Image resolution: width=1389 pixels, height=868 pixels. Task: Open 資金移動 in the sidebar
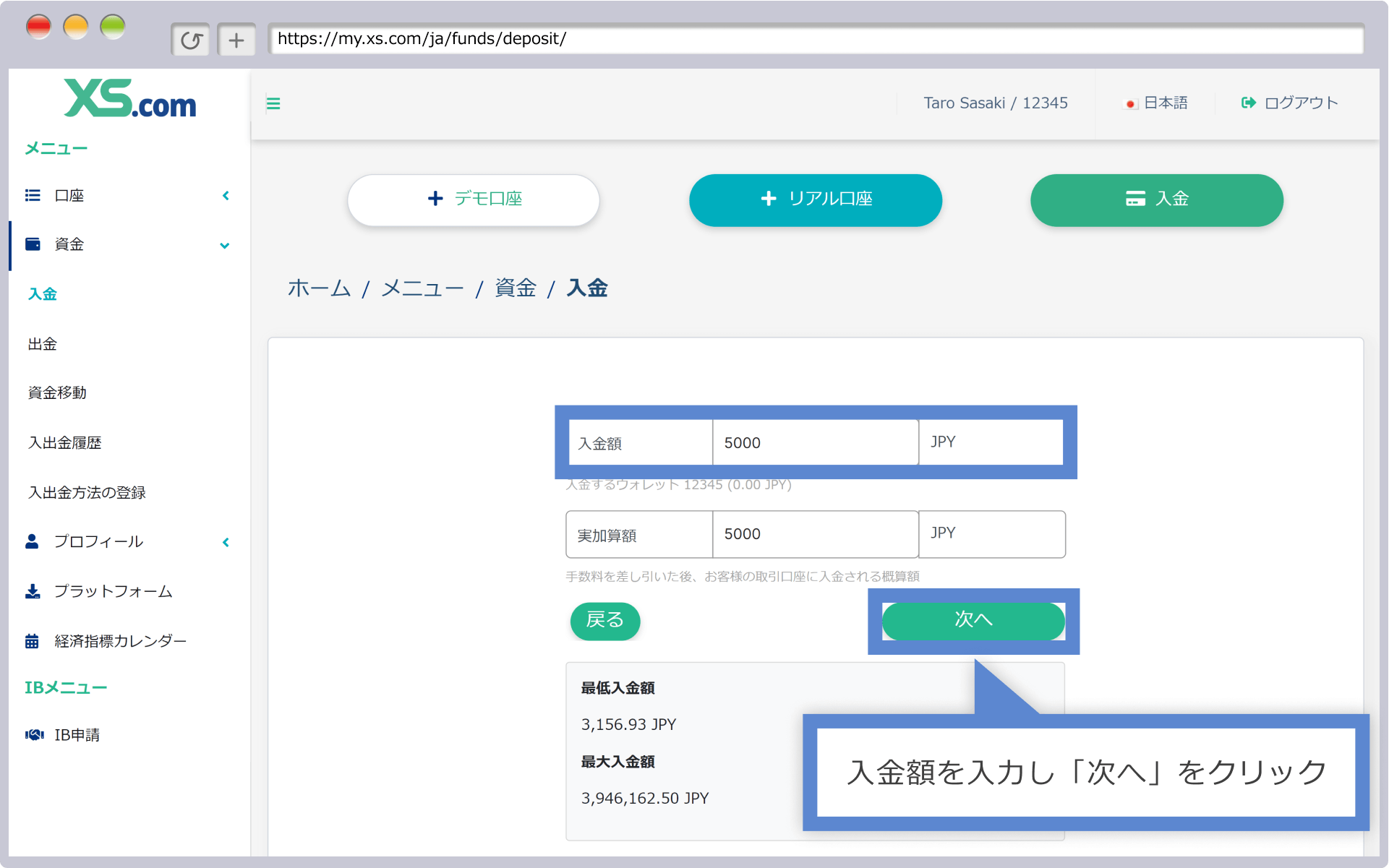click(57, 392)
